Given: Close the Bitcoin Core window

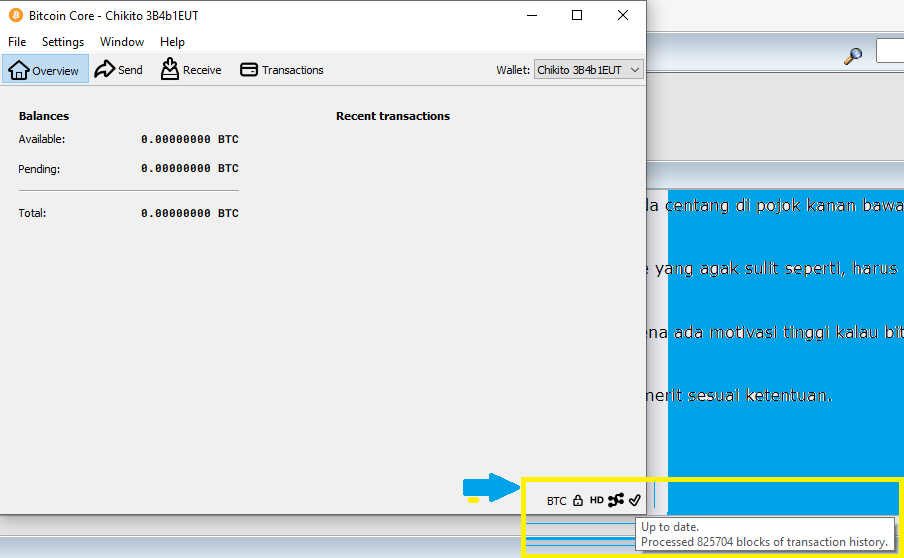Looking at the screenshot, I should (623, 16).
